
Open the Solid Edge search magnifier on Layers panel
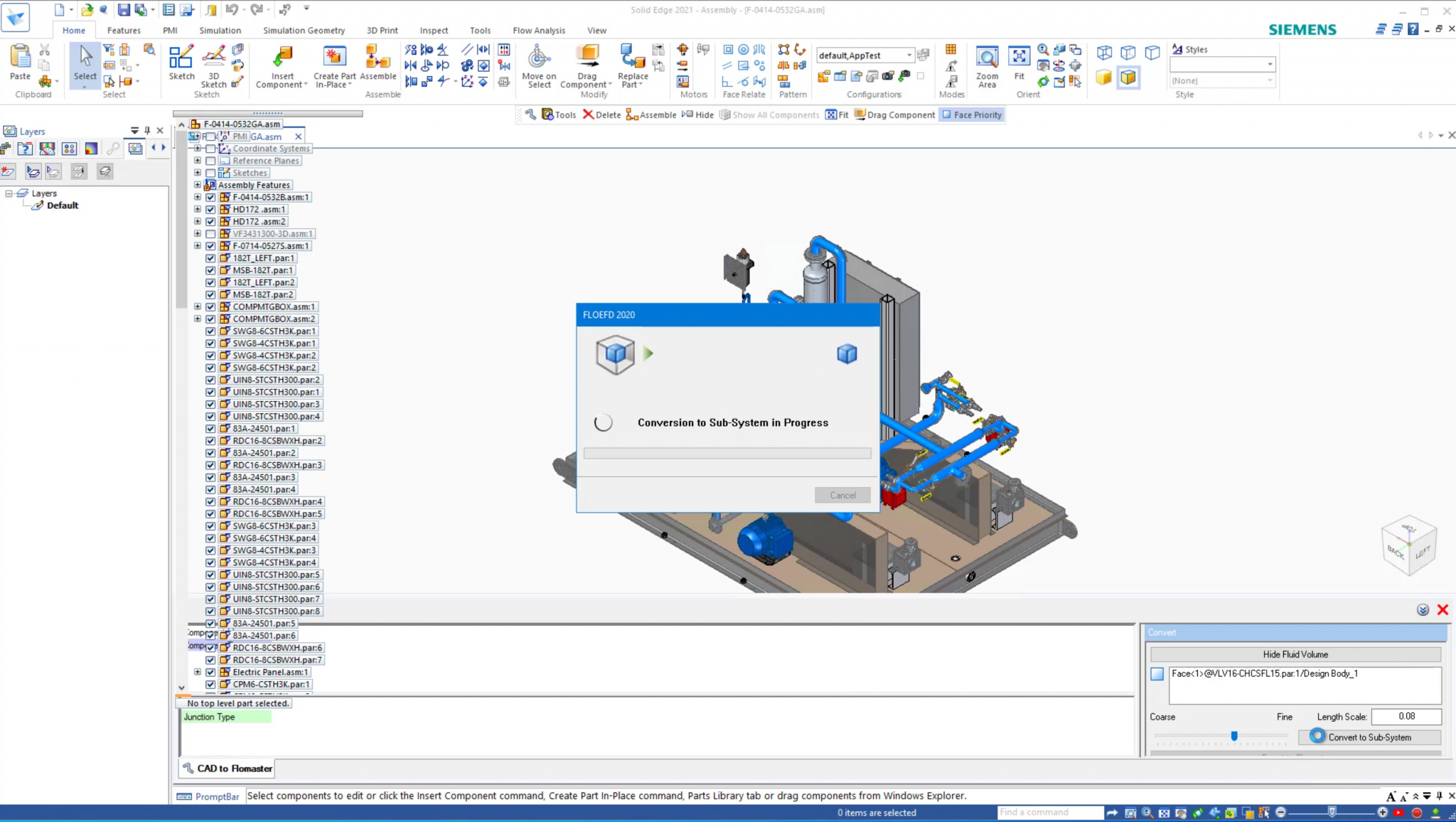[114, 149]
